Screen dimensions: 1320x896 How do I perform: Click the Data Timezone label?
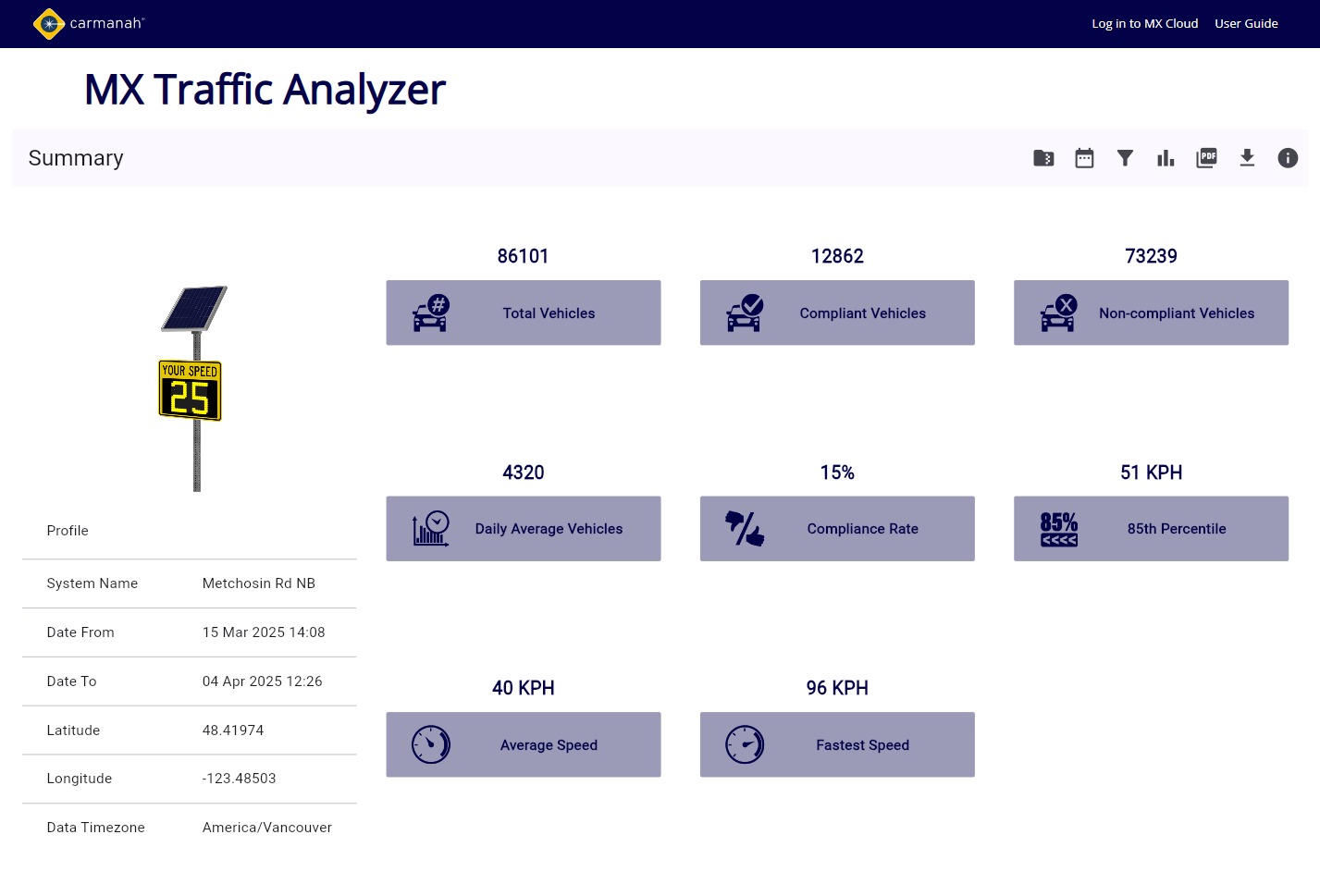(x=95, y=828)
